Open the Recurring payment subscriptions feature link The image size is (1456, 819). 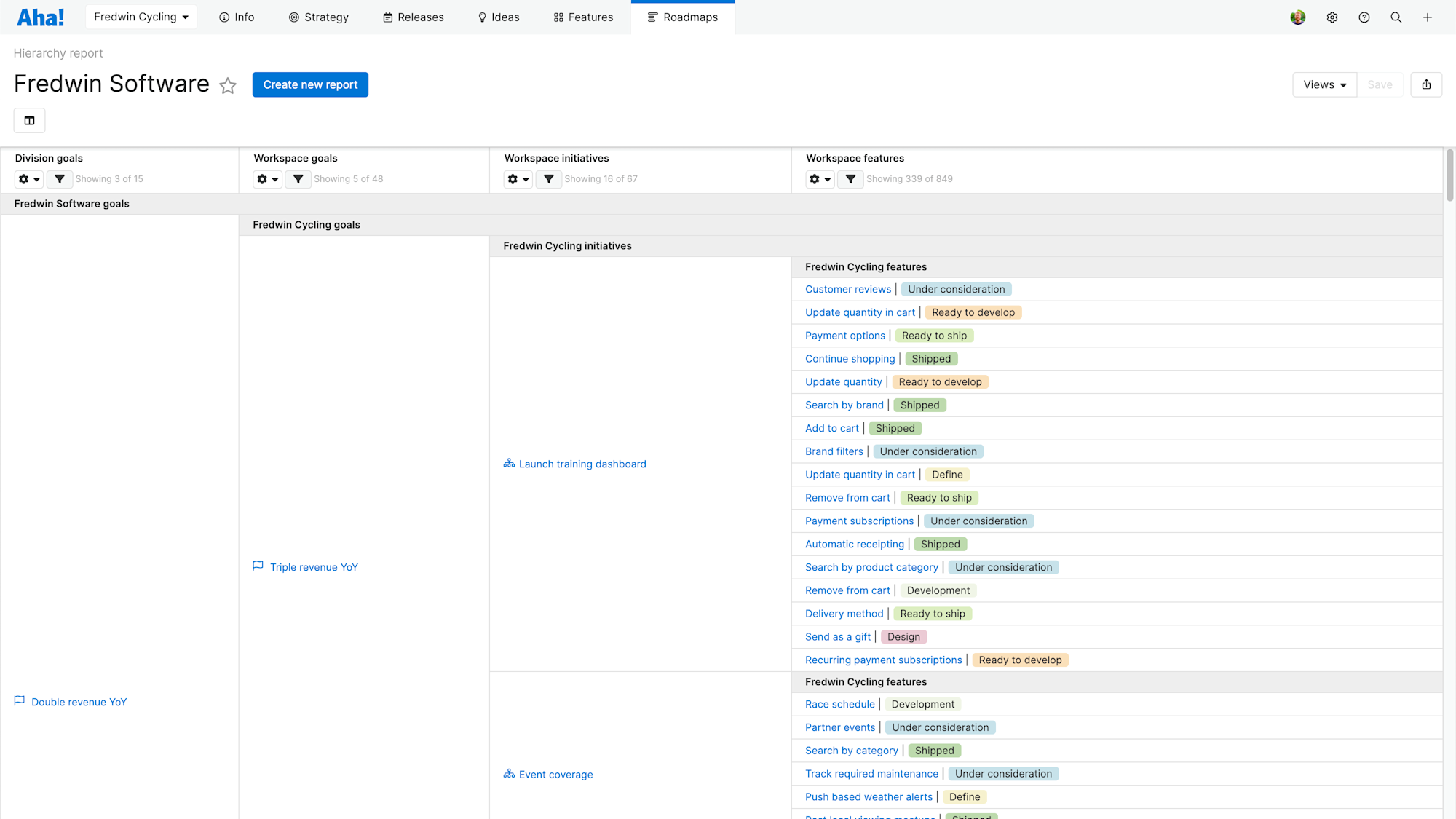[883, 660]
